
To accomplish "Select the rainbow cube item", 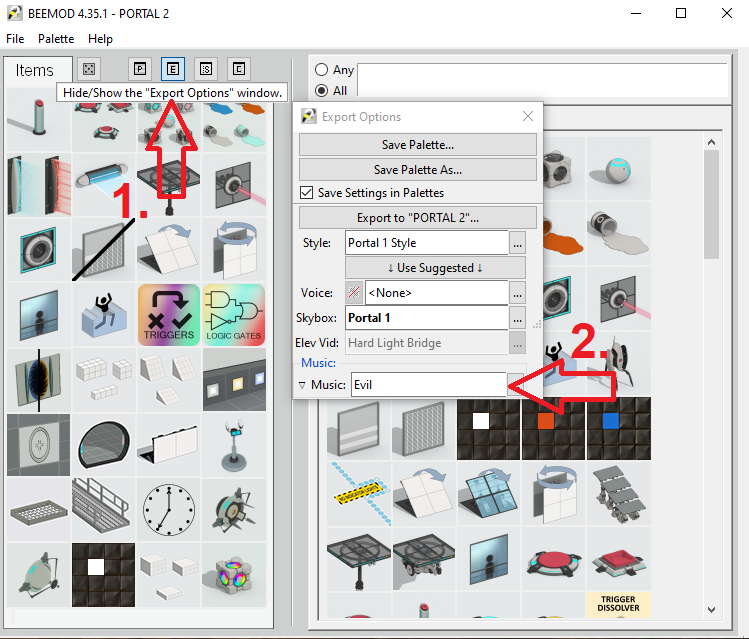I will click(x=234, y=574).
